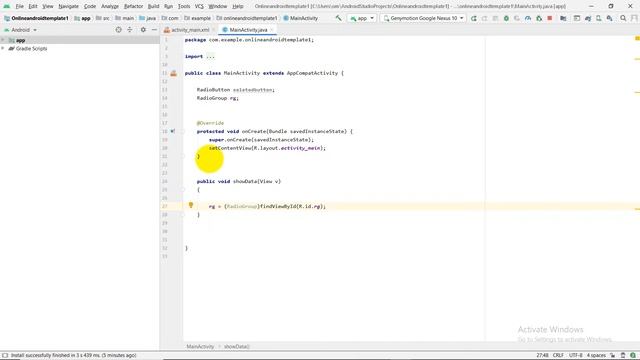The image size is (640, 360).
Task: Open the Help menu
Action: pyautogui.click(x=238, y=6)
